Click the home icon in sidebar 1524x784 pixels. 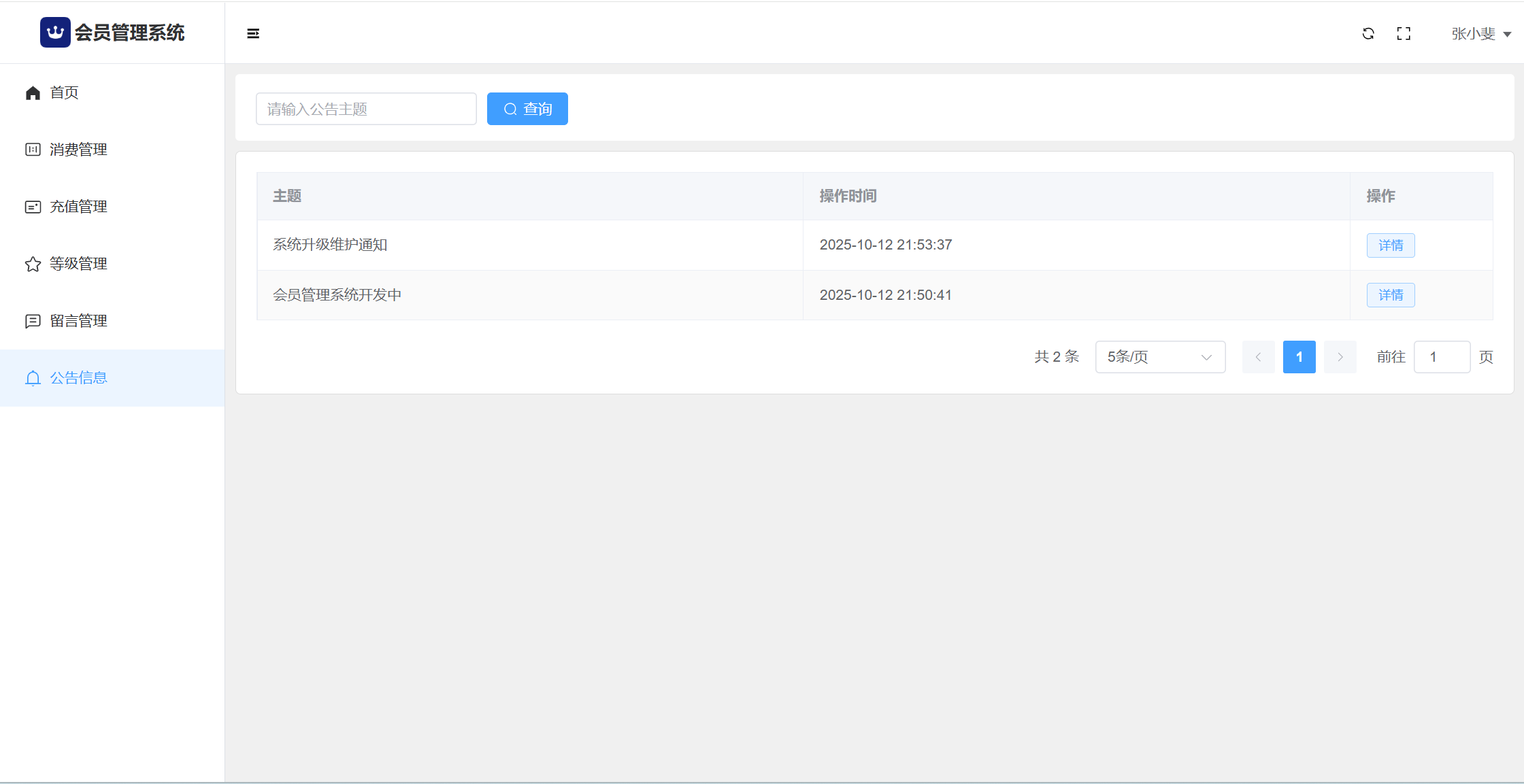point(33,92)
